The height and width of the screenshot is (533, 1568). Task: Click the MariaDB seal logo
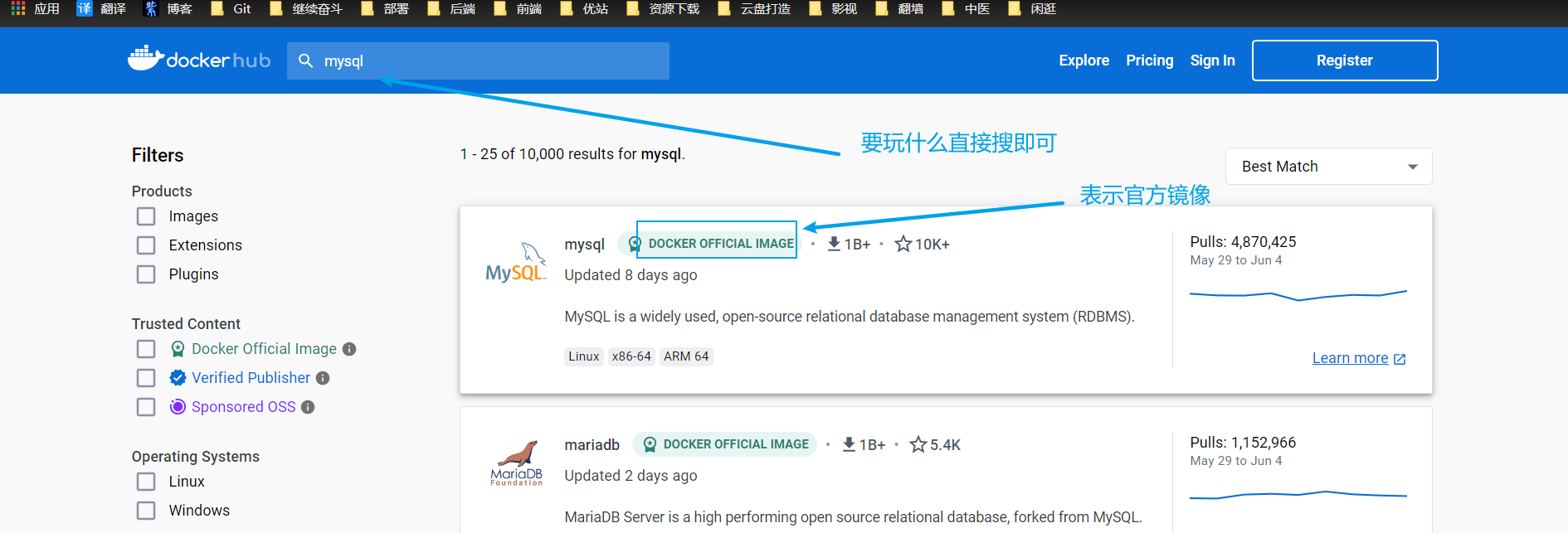point(516,463)
